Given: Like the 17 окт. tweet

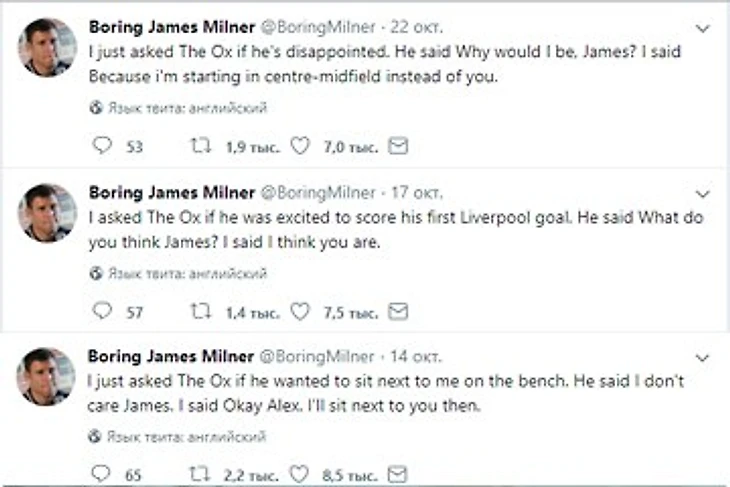Looking at the screenshot, I should [297, 312].
